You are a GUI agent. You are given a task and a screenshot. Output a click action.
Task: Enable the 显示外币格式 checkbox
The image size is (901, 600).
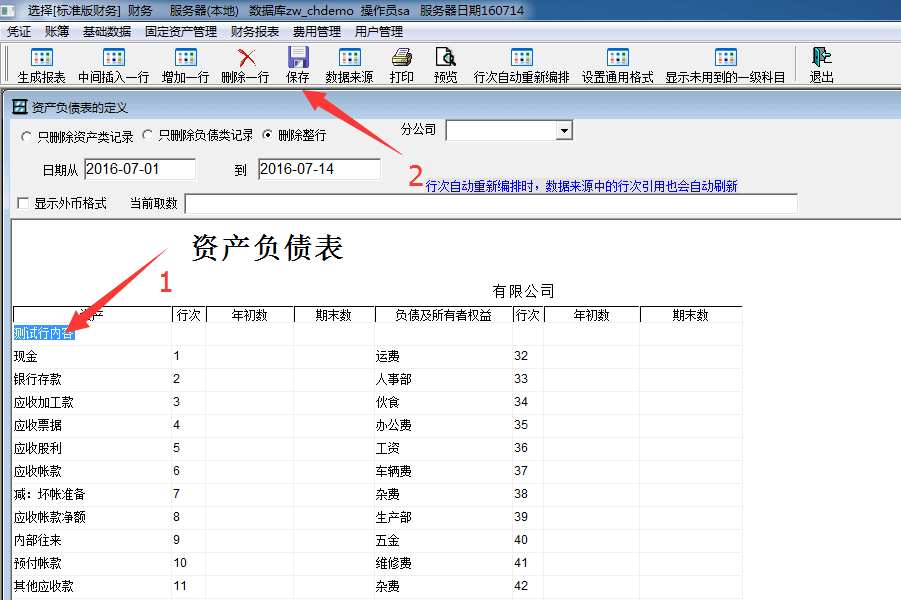coord(23,204)
